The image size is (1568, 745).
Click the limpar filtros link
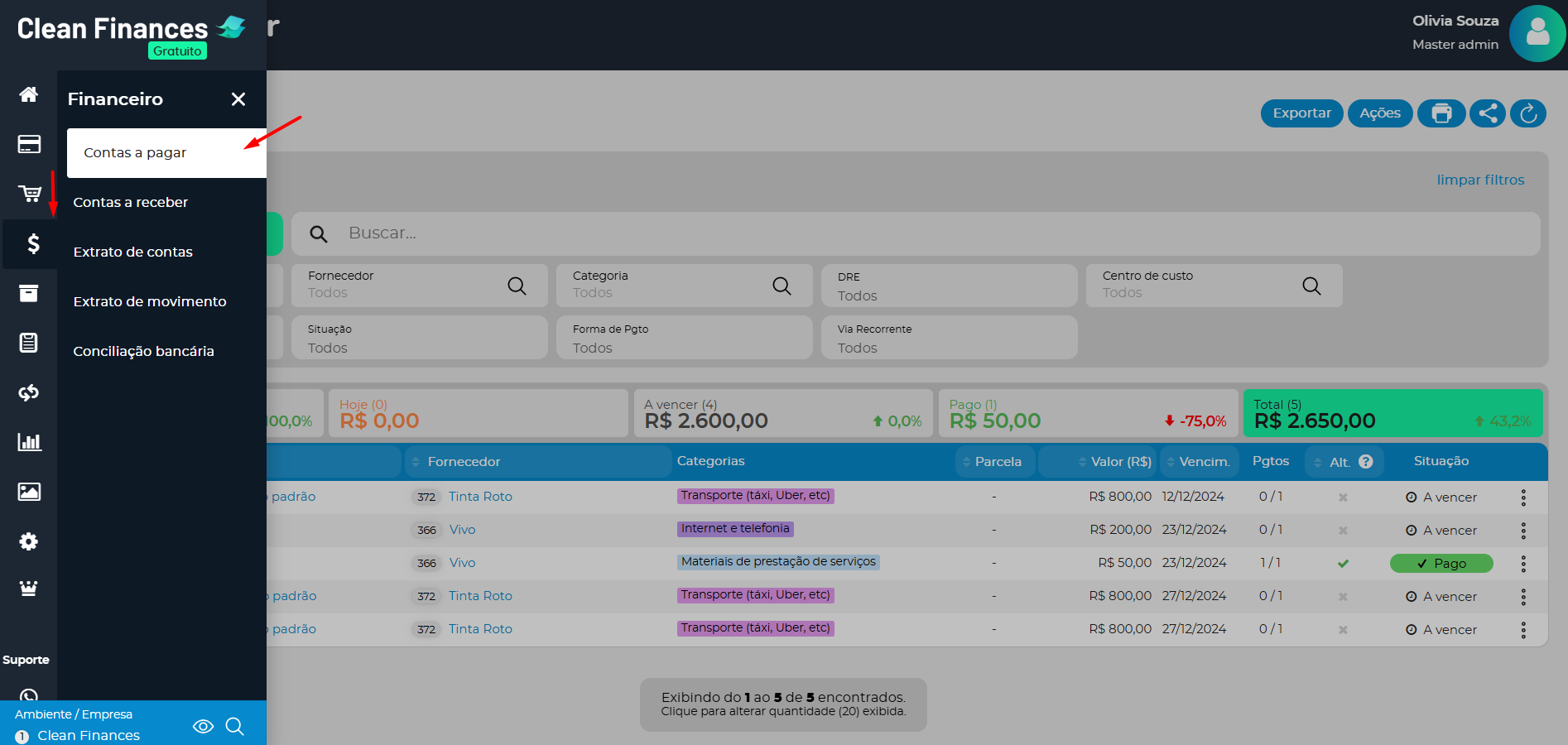[x=1480, y=180]
